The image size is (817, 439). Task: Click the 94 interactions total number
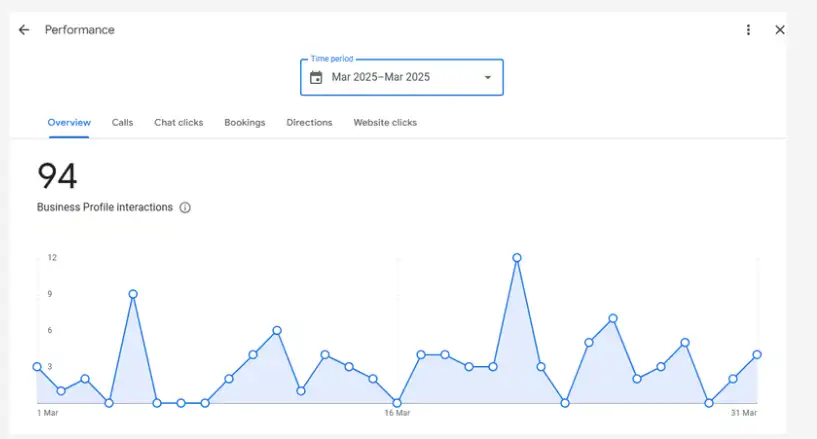(x=57, y=177)
